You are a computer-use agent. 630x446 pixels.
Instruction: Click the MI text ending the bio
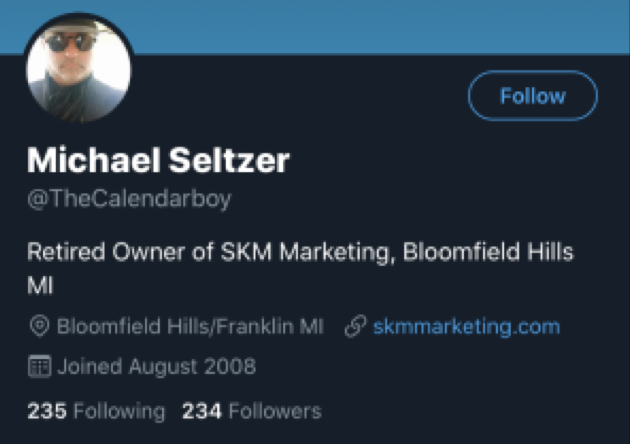(40, 286)
